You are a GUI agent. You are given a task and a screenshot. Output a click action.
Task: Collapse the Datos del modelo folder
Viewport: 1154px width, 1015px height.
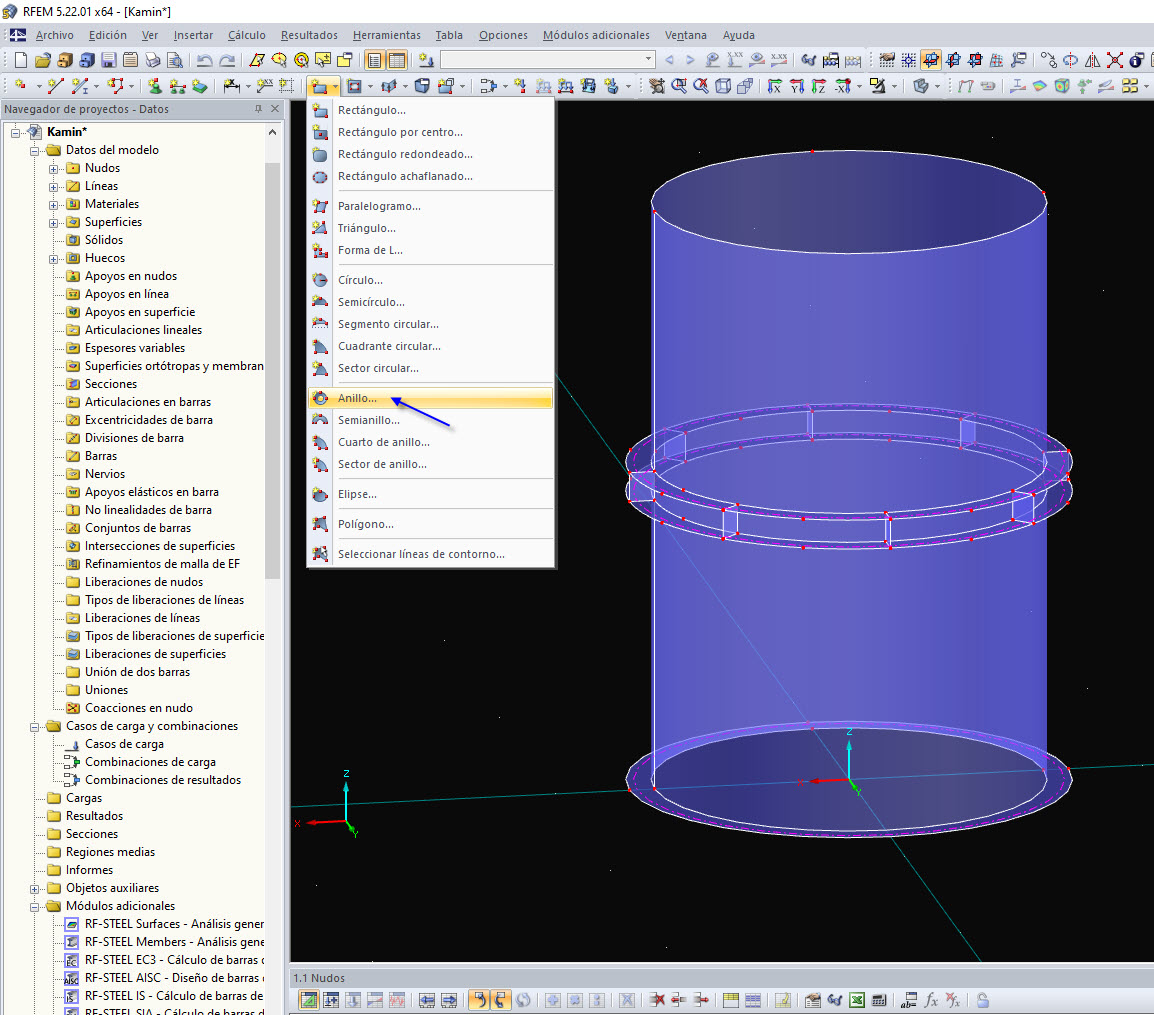coord(35,150)
